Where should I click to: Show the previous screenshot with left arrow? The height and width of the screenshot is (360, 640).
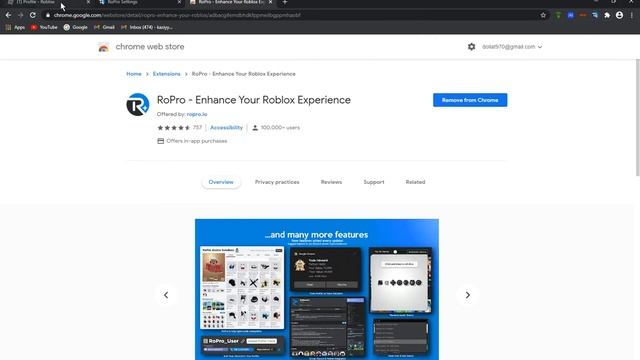[x=166, y=295]
